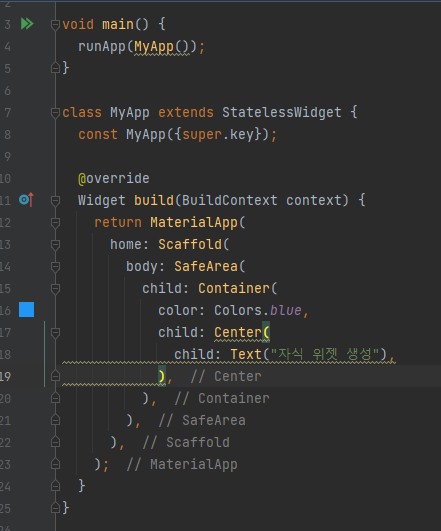Click the MaterialApp constructor name
441x531 pixels.
193,222
